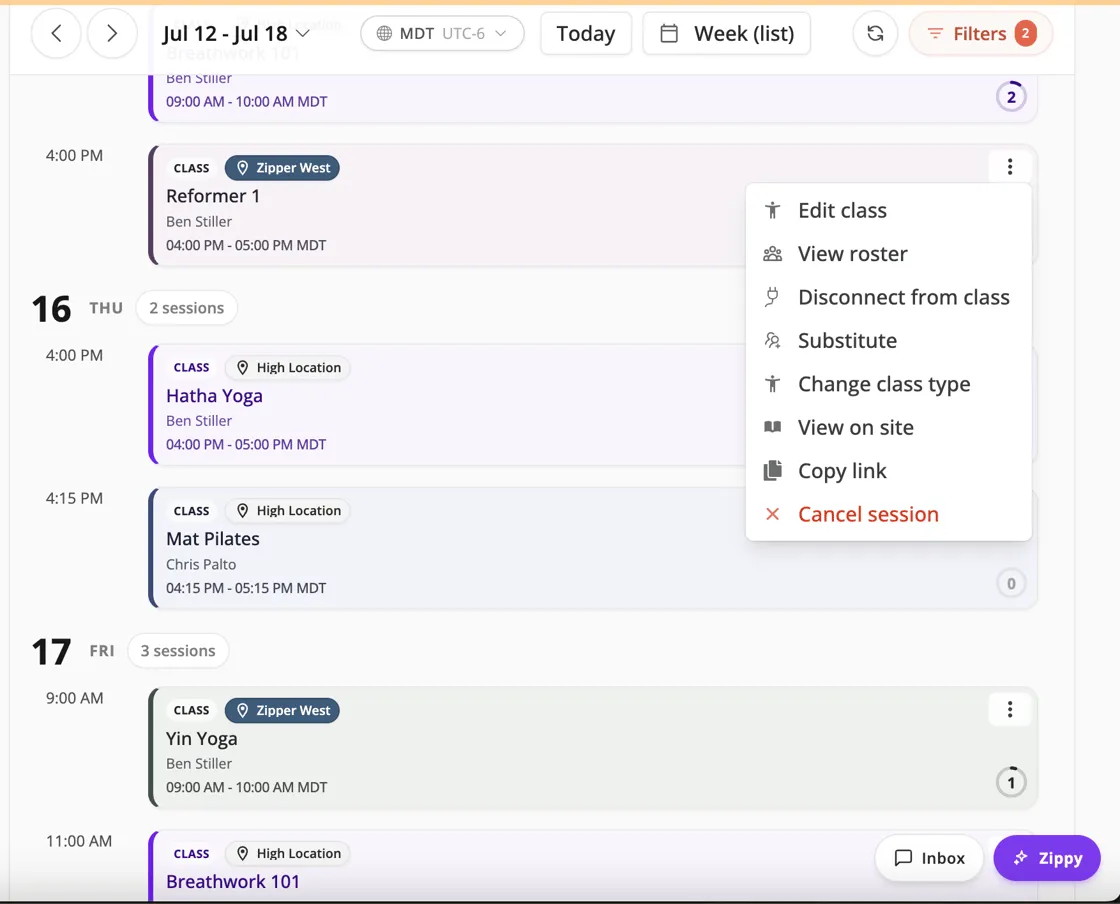Click the filter lines icon in Filters
The height and width of the screenshot is (904, 1120).
tap(935, 34)
